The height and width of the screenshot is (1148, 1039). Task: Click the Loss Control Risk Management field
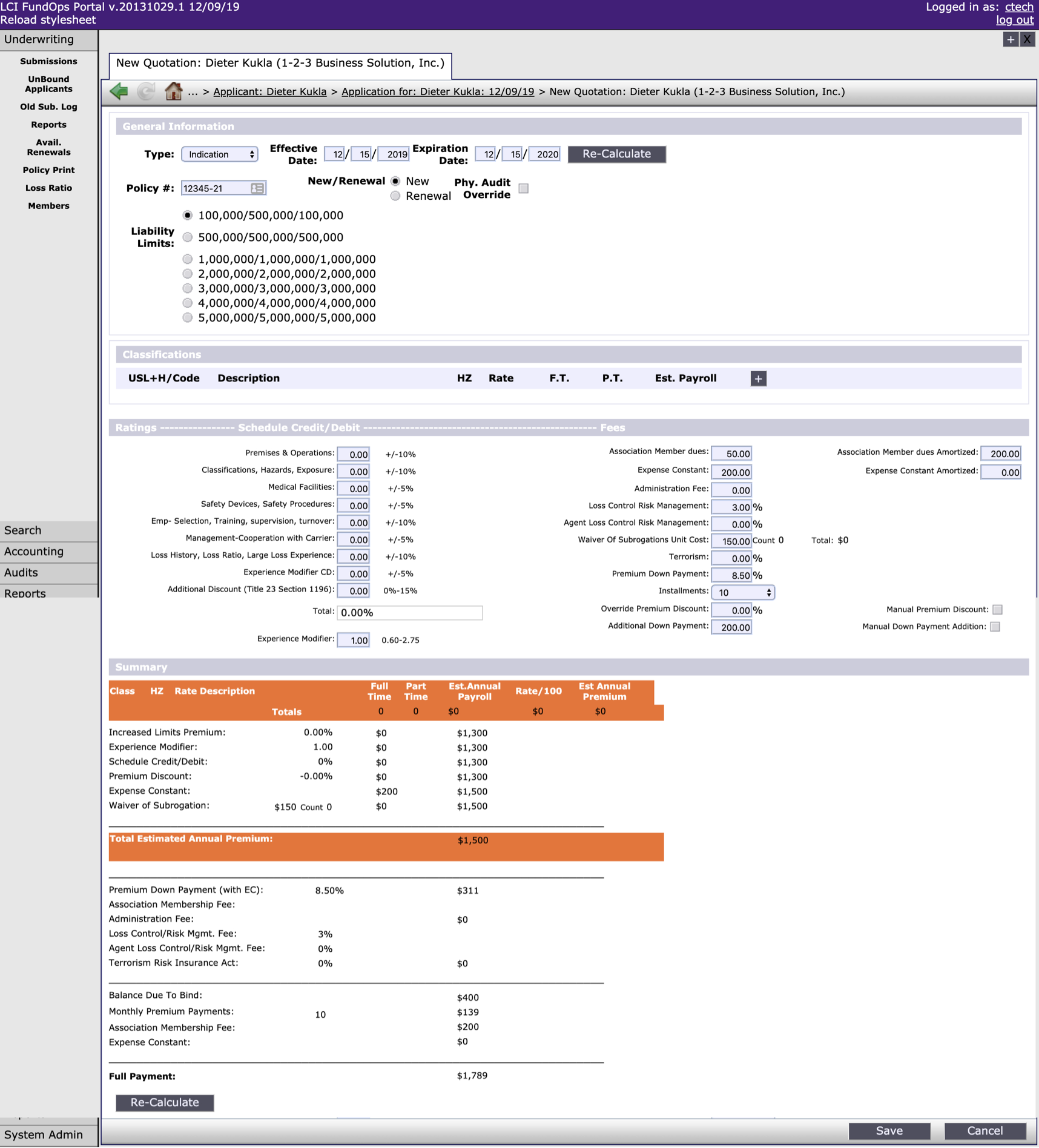click(731, 507)
